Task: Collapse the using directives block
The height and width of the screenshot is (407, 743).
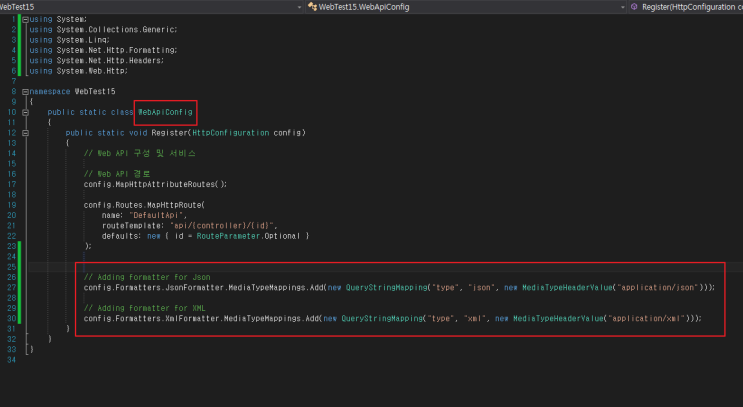Action: click(x=26, y=19)
